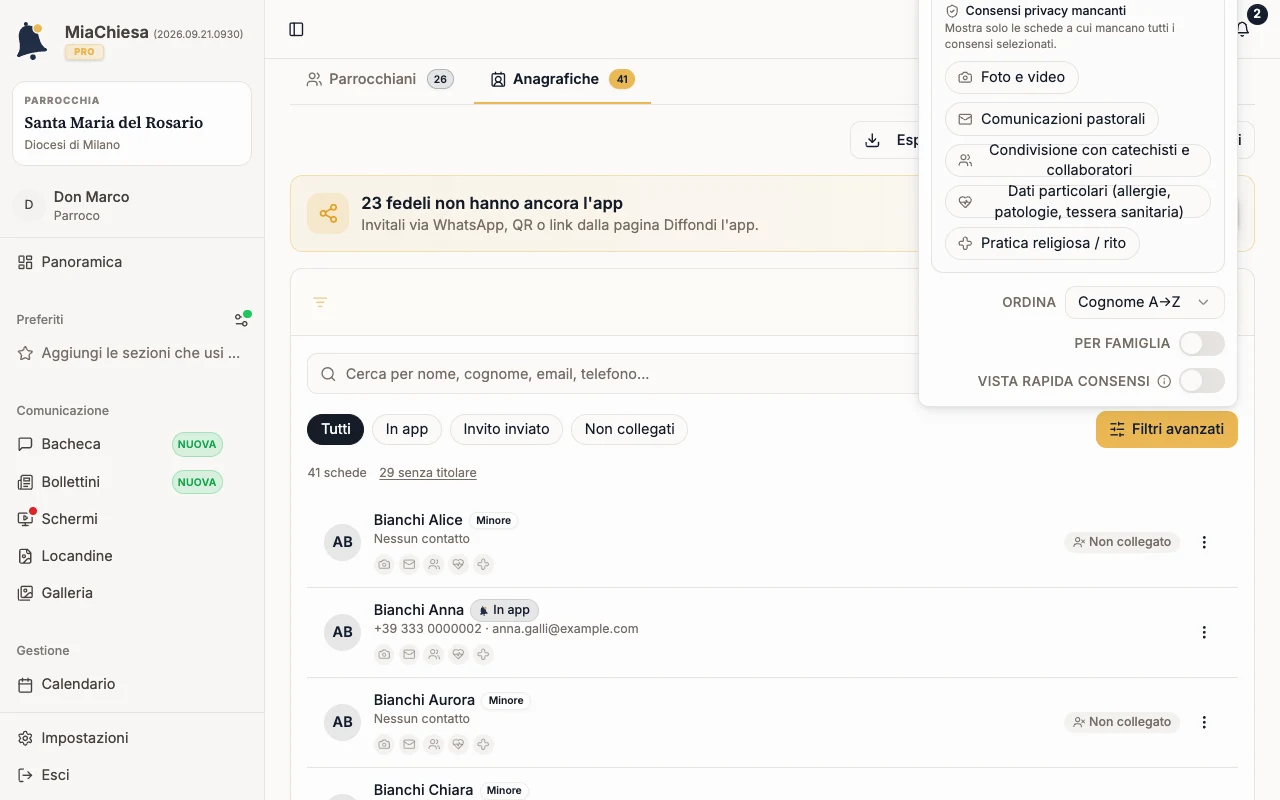Click the MiaChiesa bell logo
Viewport: 1280px width, 800px height.
[32, 40]
